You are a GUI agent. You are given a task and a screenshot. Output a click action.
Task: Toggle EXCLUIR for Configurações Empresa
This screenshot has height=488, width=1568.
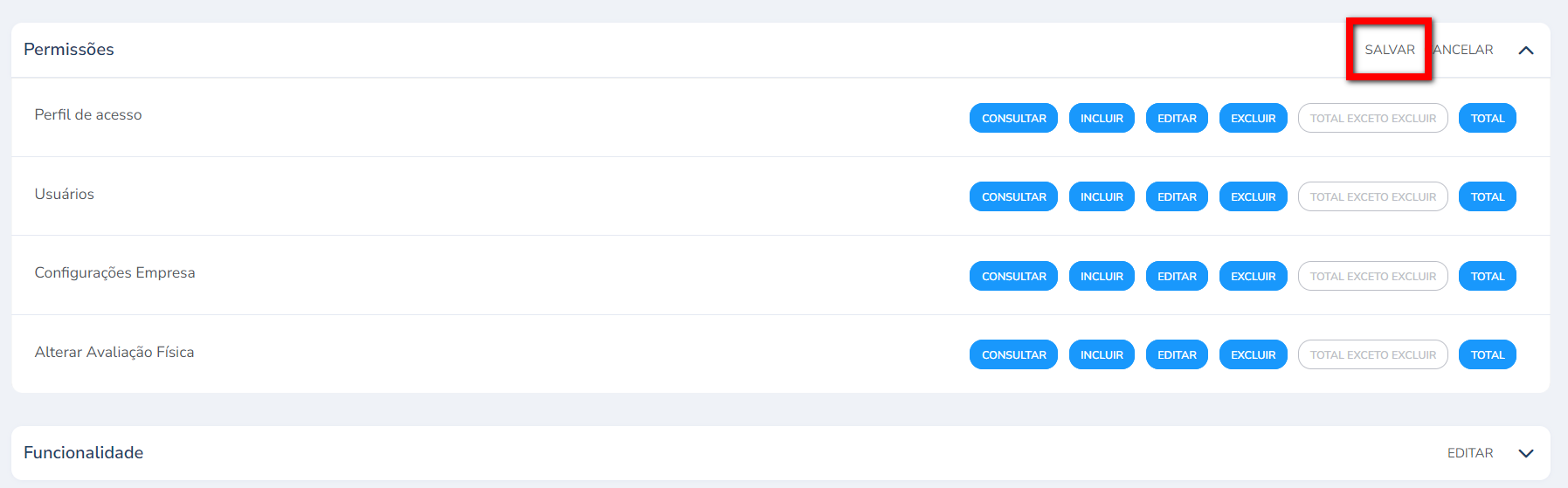click(1253, 277)
